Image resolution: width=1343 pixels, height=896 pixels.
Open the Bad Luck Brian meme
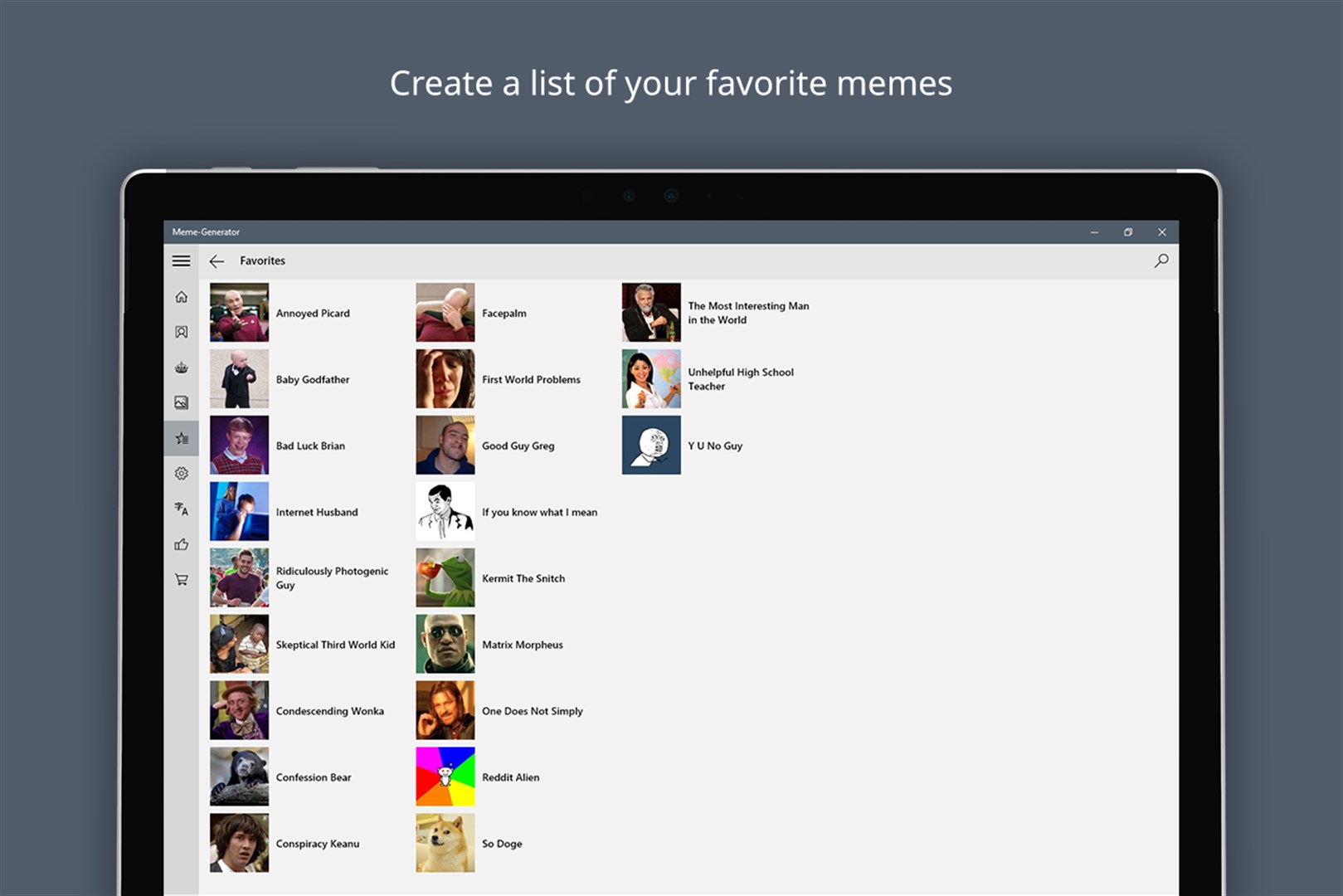[240, 446]
